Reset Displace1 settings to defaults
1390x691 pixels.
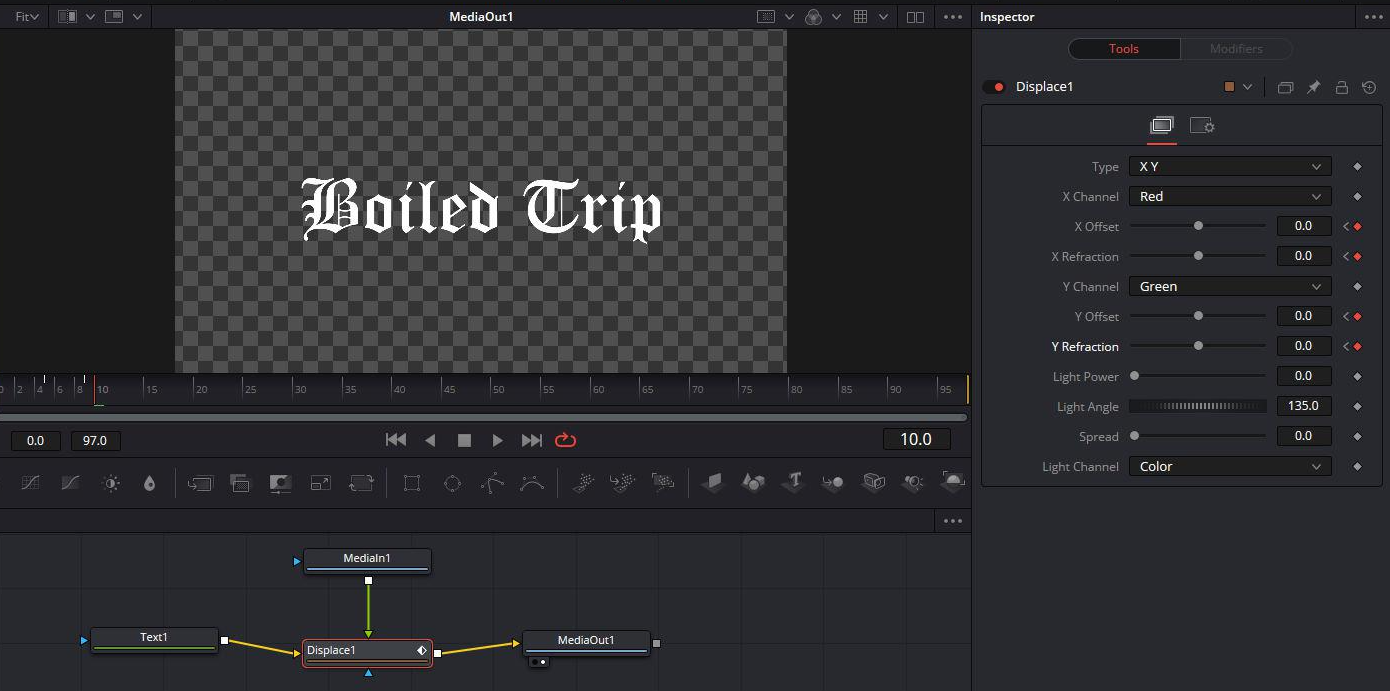pyautogui.click(x=1369, y=87)
